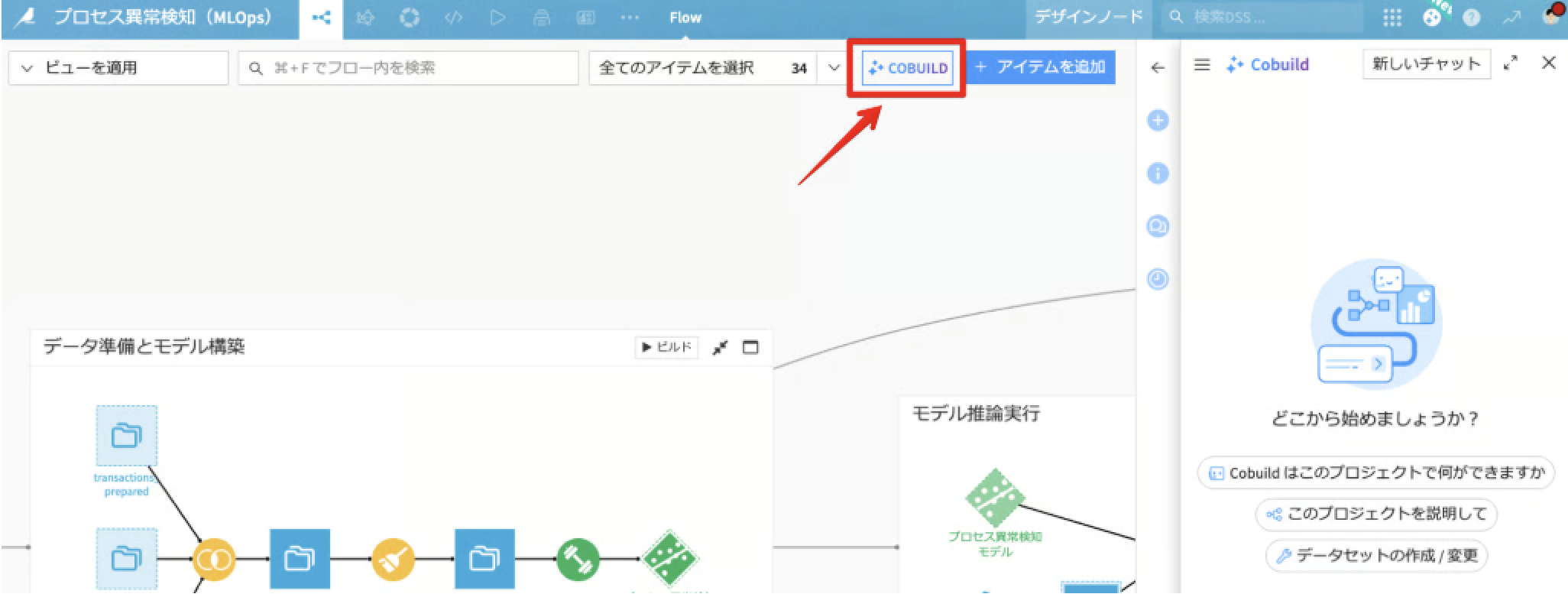Image resolution: width=1568 pixels, height=607 pixels.
Task: Click the left arrow above the right sidebar
Action: click(1158, 68)
